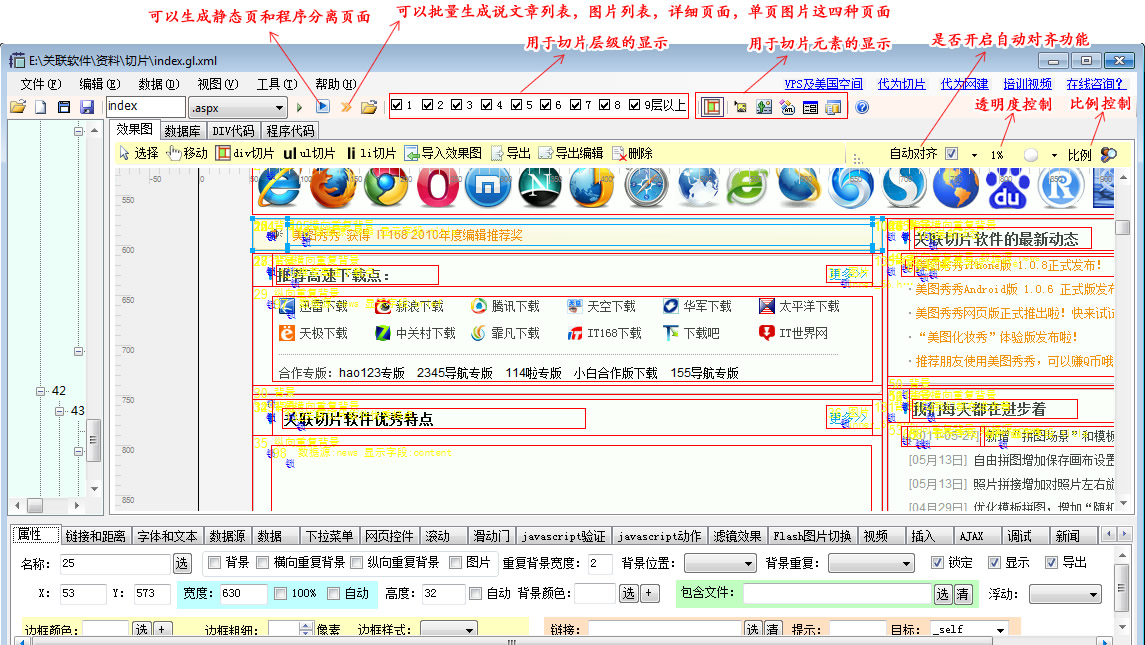Screen dimensions: 1145x645
Task: Open the 培训视频 link
Action: (x=1027, y=84)
